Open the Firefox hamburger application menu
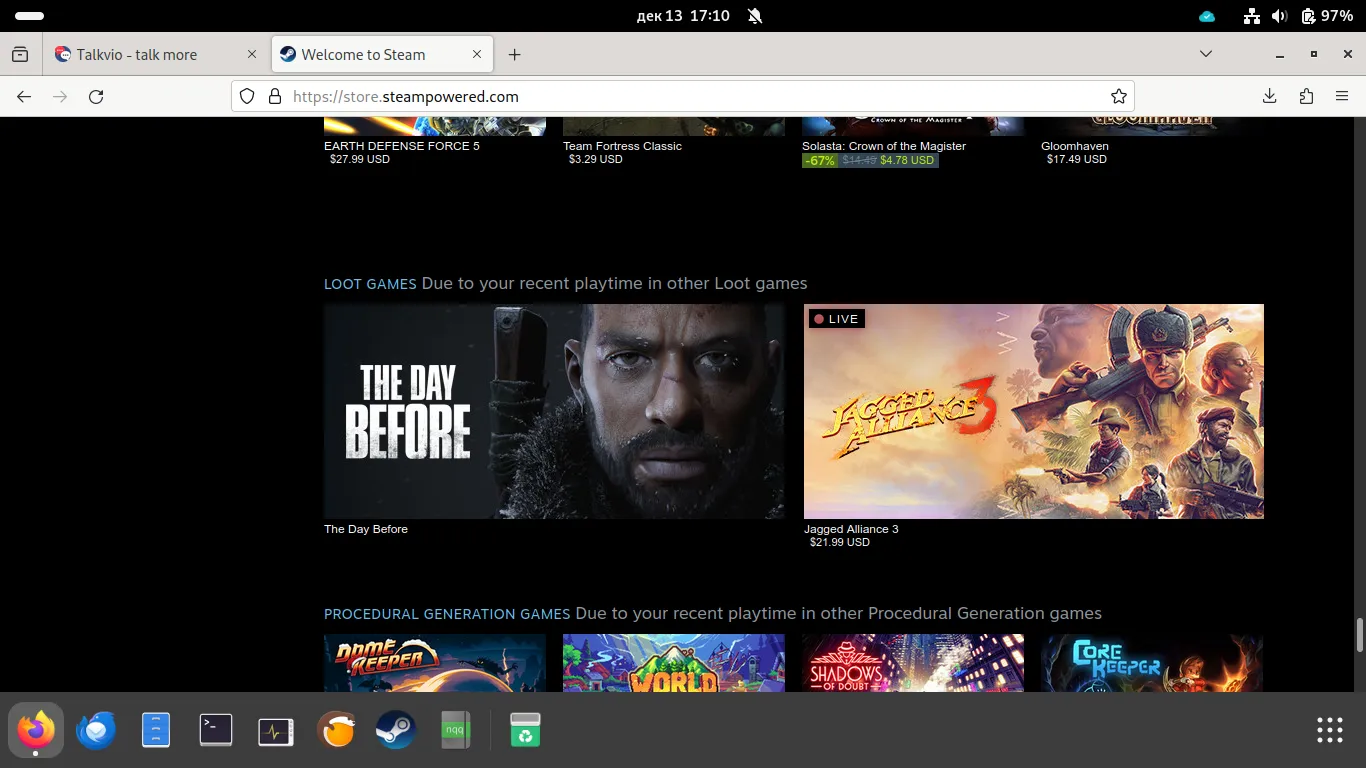 (x=1342, y=97)
